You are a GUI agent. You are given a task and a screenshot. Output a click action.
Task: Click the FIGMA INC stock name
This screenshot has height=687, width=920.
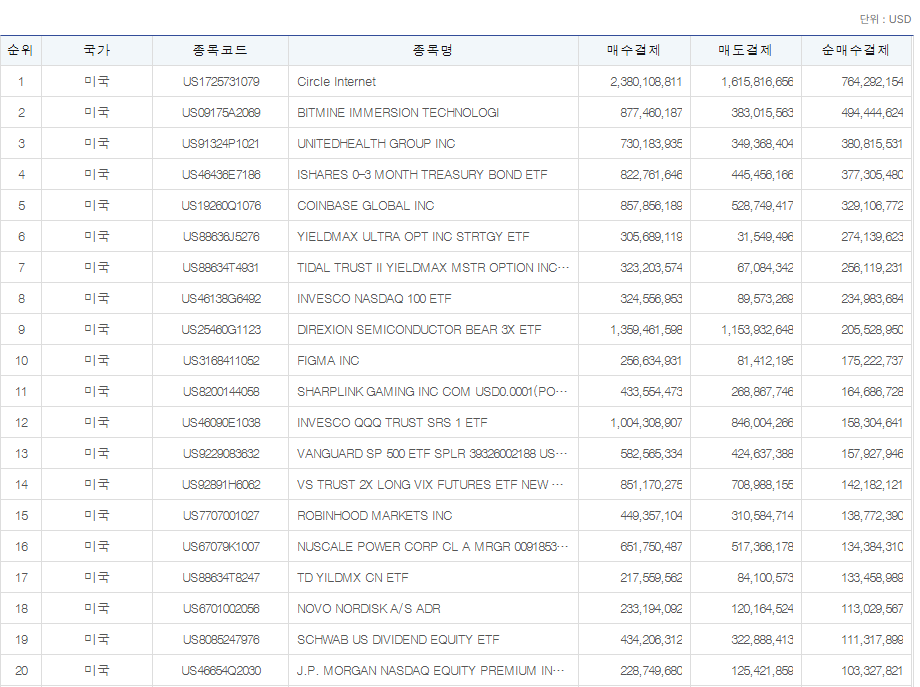click(328, 361)
